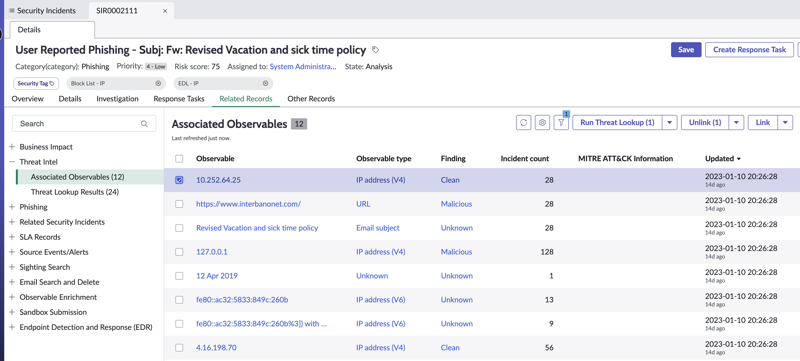Image resolution: width=800 pixels, height=361 pixels.
Task: Click the search magnifier icon
Action: 144,123
